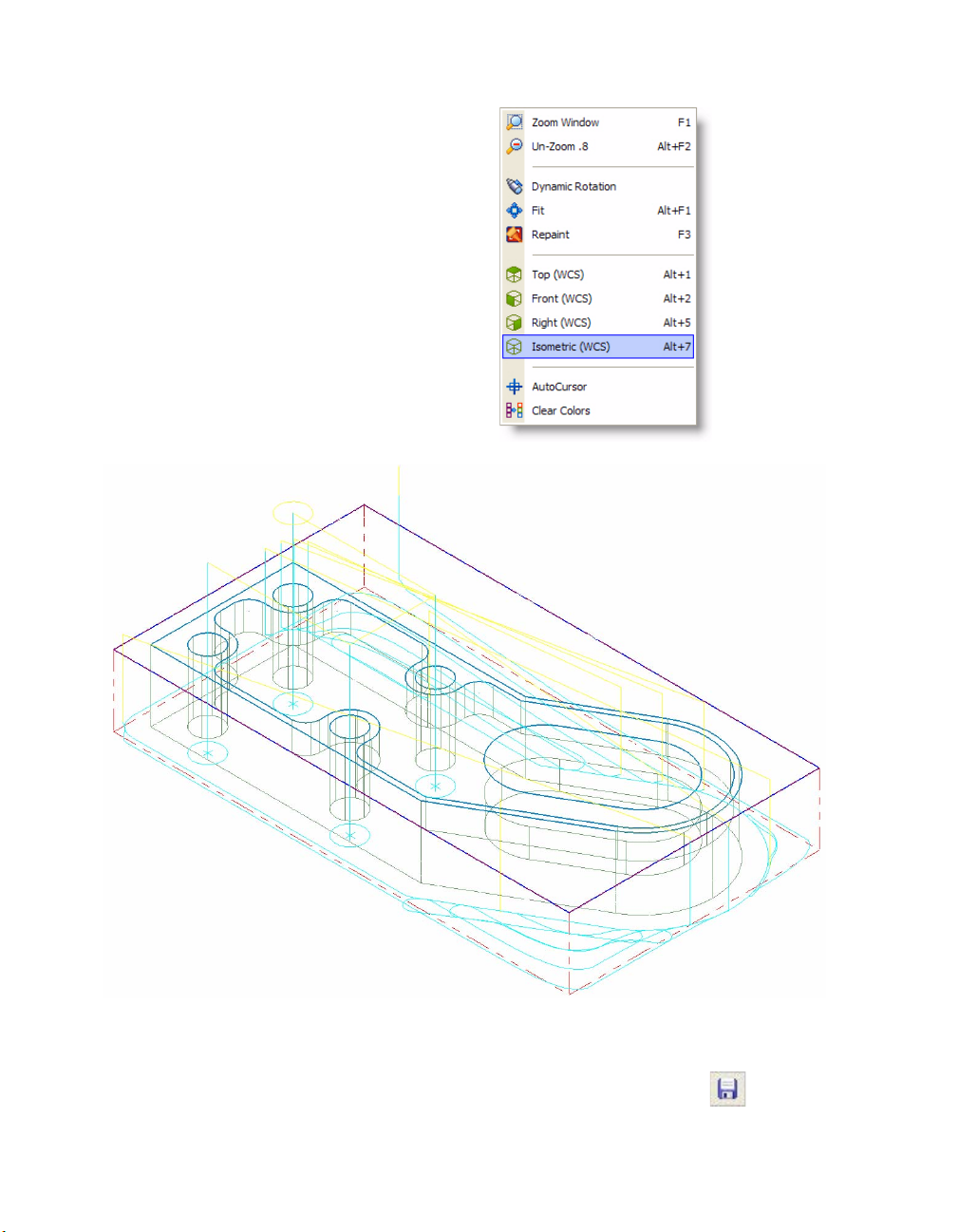Click the Repaint icon
The image size is (958, 1232).
tap(514, 235)
